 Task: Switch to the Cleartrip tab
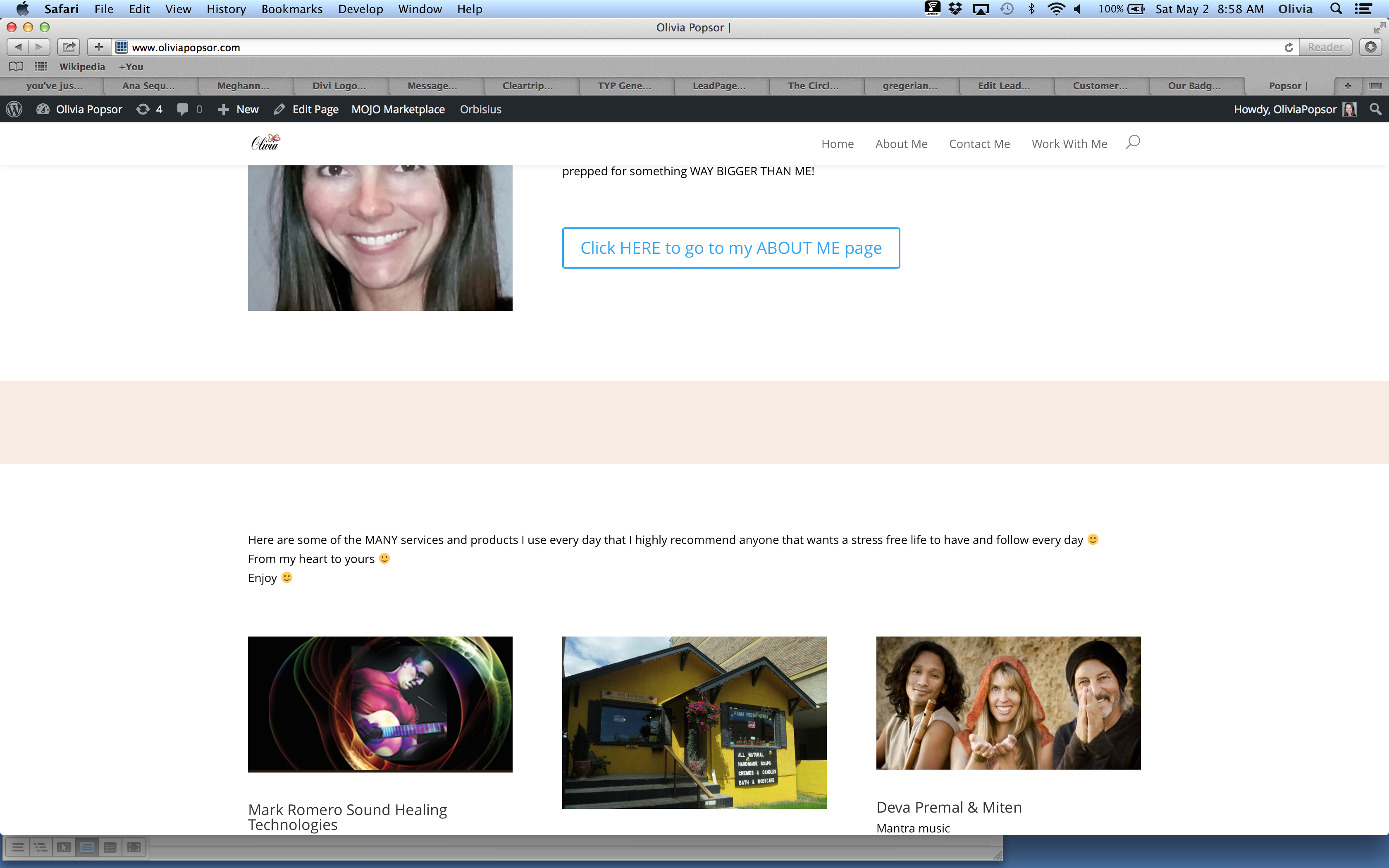531,86
